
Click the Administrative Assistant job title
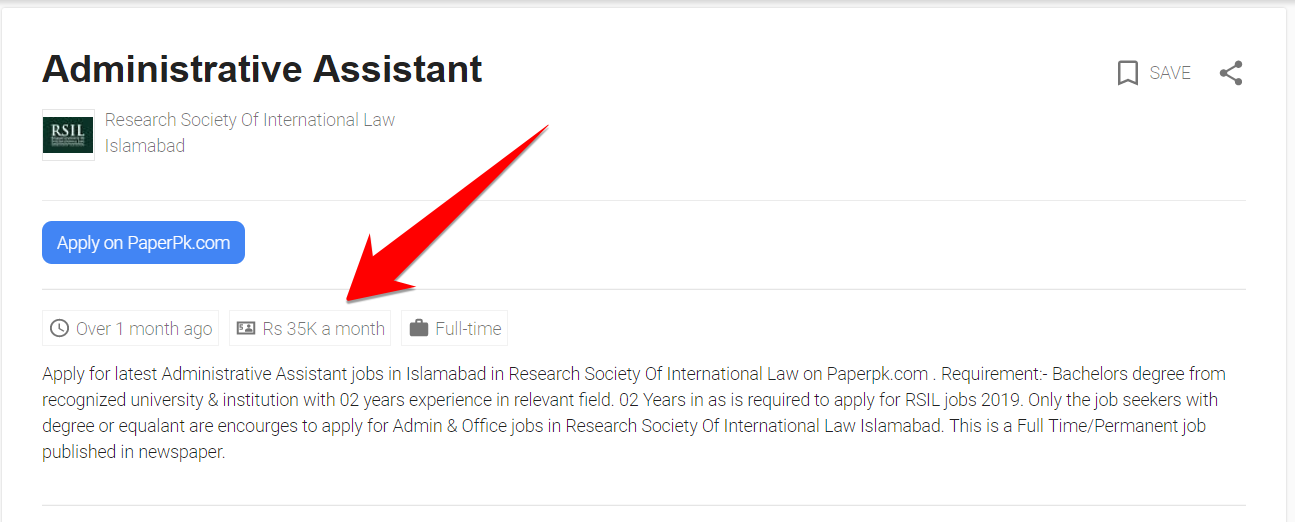pyautogui.click(x=262, y=69)
